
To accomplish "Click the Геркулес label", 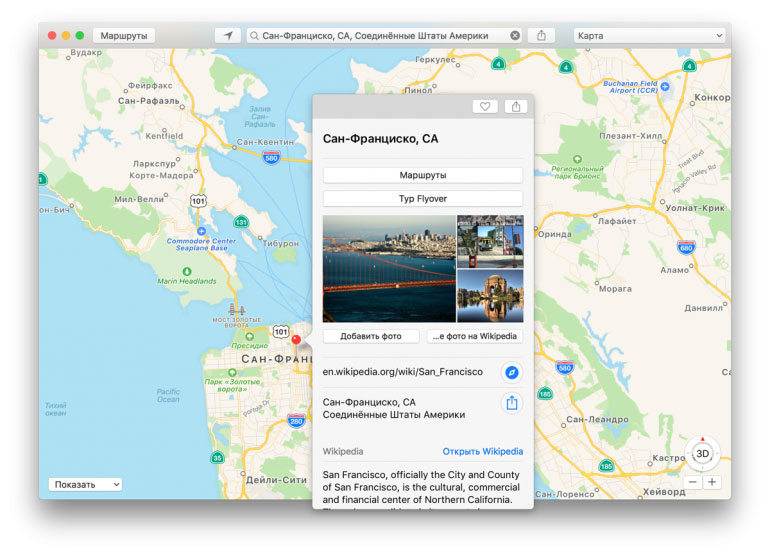I will pyautogui.click(x=435, y=59).
